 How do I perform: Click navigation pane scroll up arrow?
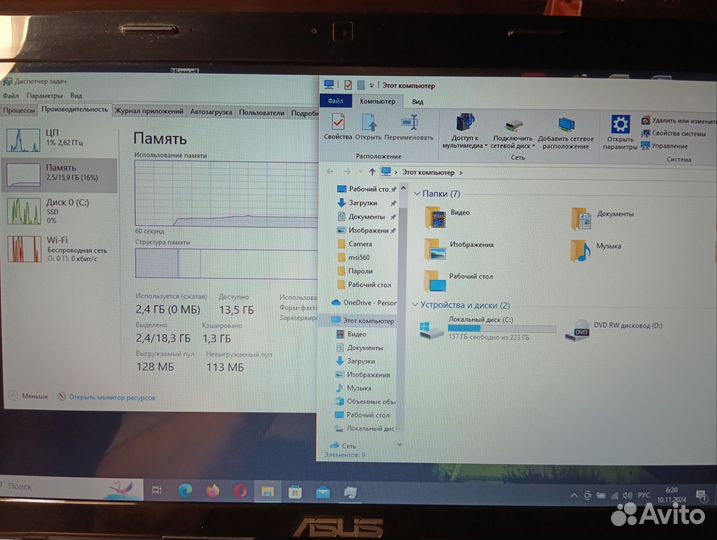403,188
